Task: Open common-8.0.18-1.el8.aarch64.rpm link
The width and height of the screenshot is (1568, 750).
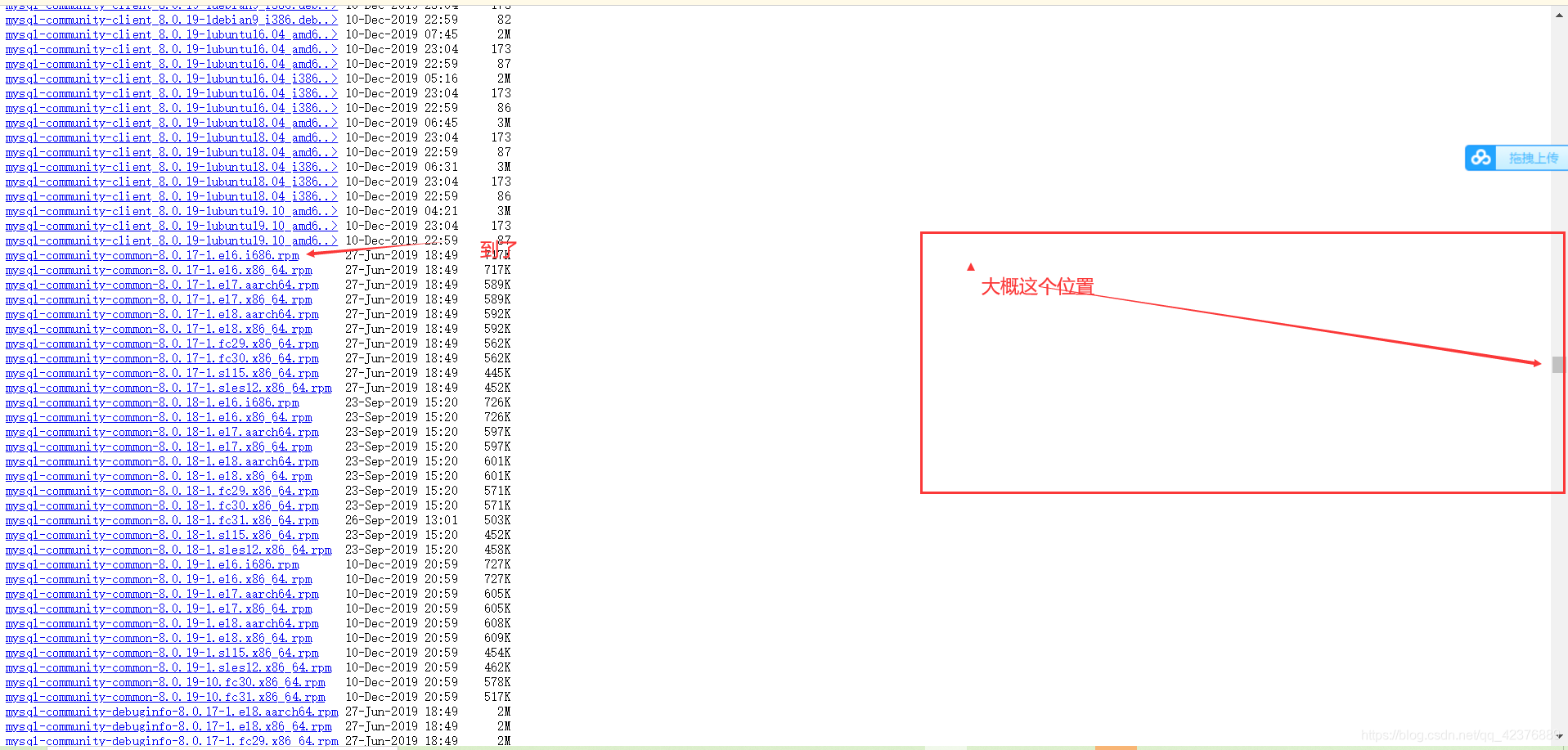Action: coord(162,461)
